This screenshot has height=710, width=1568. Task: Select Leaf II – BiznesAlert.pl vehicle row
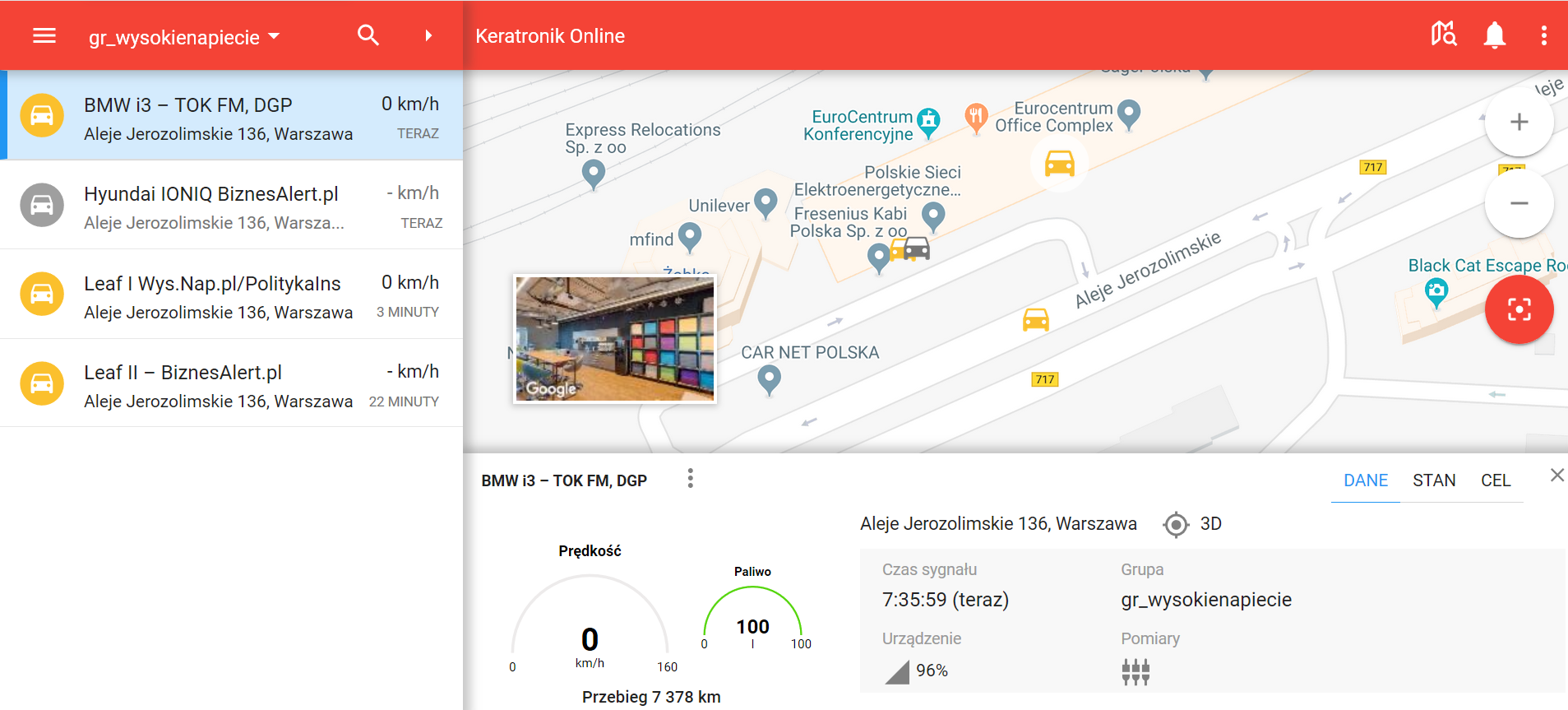coord(232,383)
